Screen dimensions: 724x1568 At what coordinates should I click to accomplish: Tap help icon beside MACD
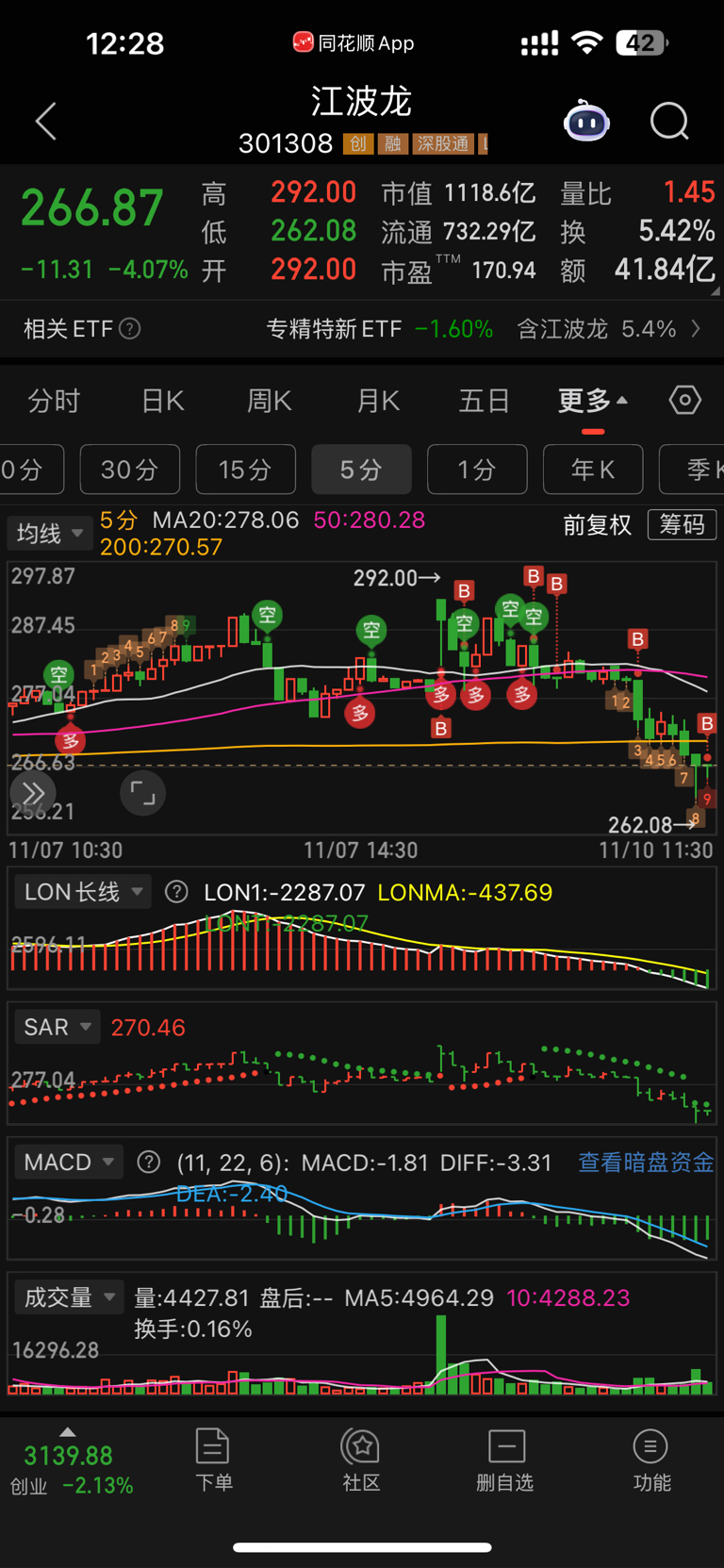[x=148, y=1162]
